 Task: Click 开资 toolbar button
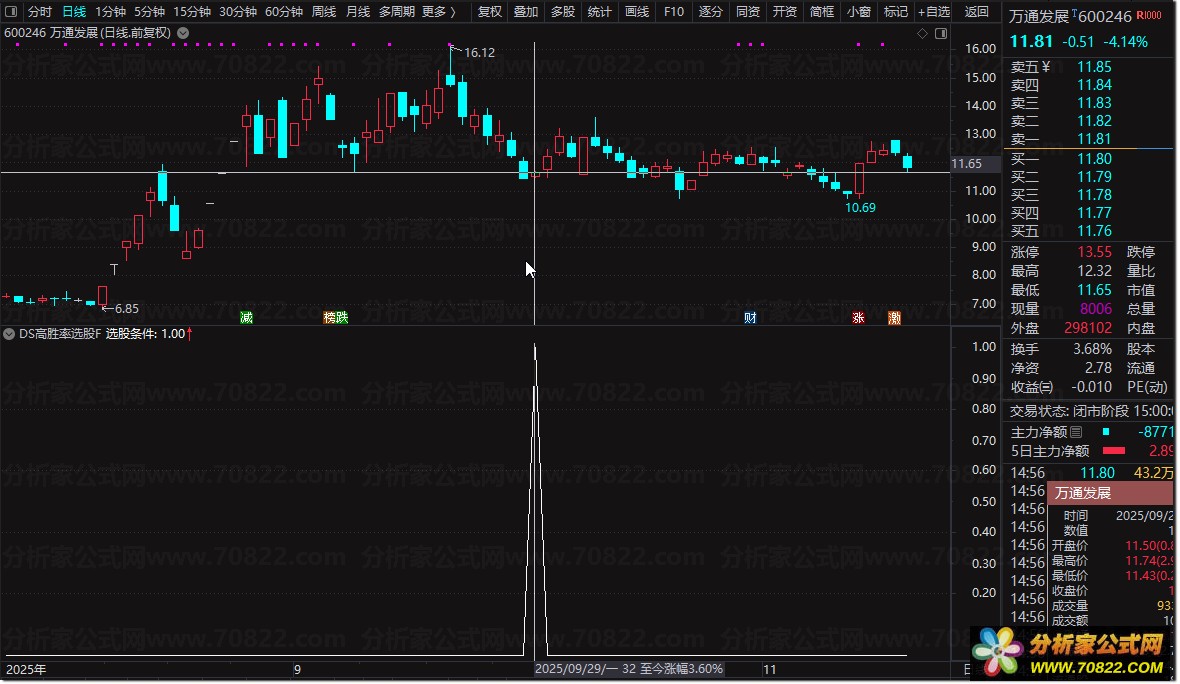(785, 11)
